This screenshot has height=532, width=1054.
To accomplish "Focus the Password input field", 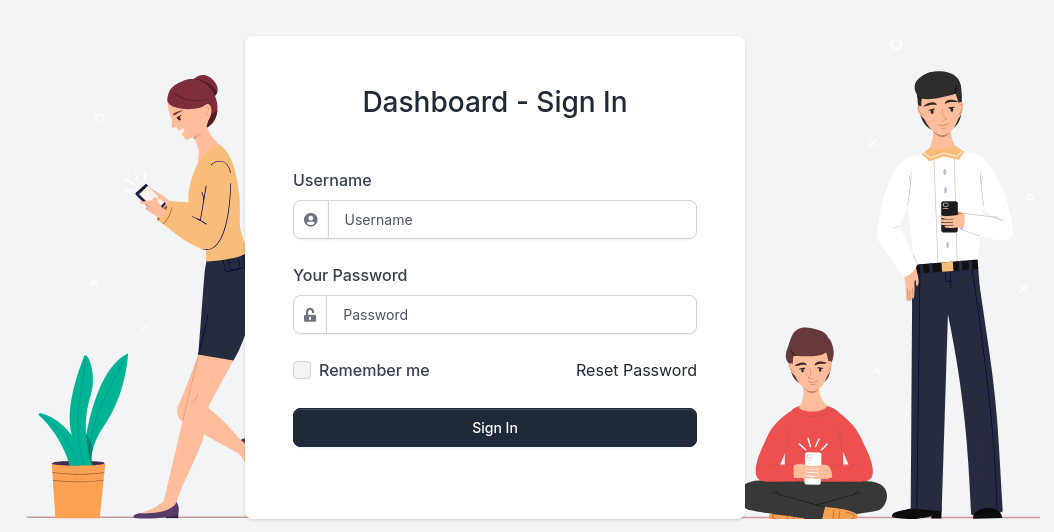I will pyautogui.click(x=512, y=315).
